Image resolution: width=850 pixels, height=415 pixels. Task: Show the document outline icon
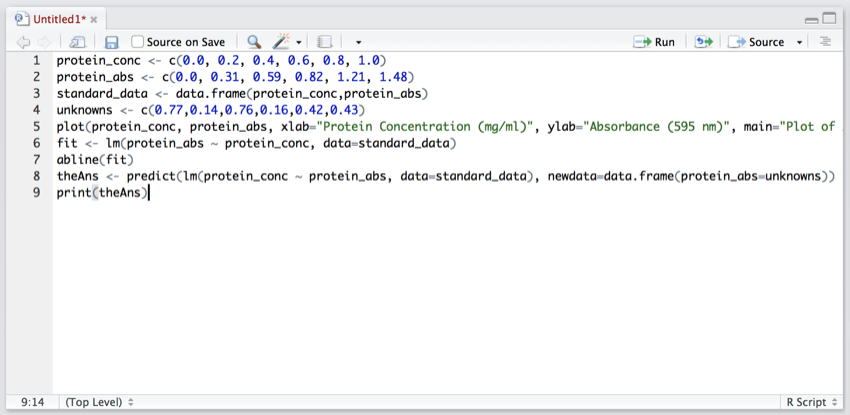(x=825, y=42)
